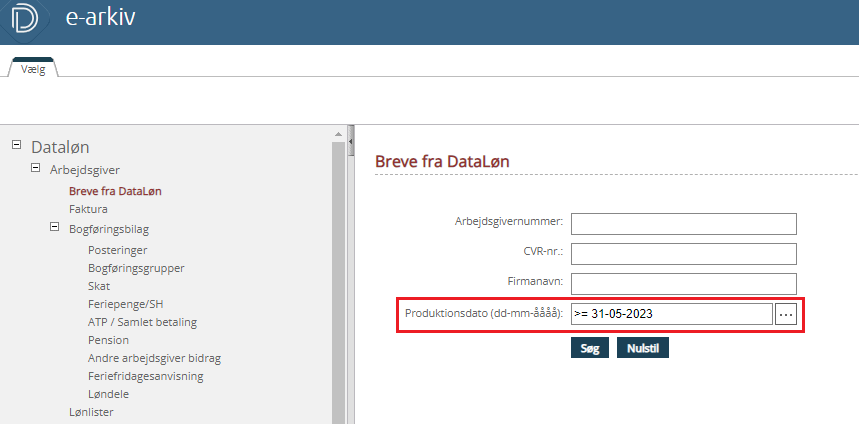Click the tree panel scroll up arrow
Viewport: 859px width, 425px height.
pos(338,134)
